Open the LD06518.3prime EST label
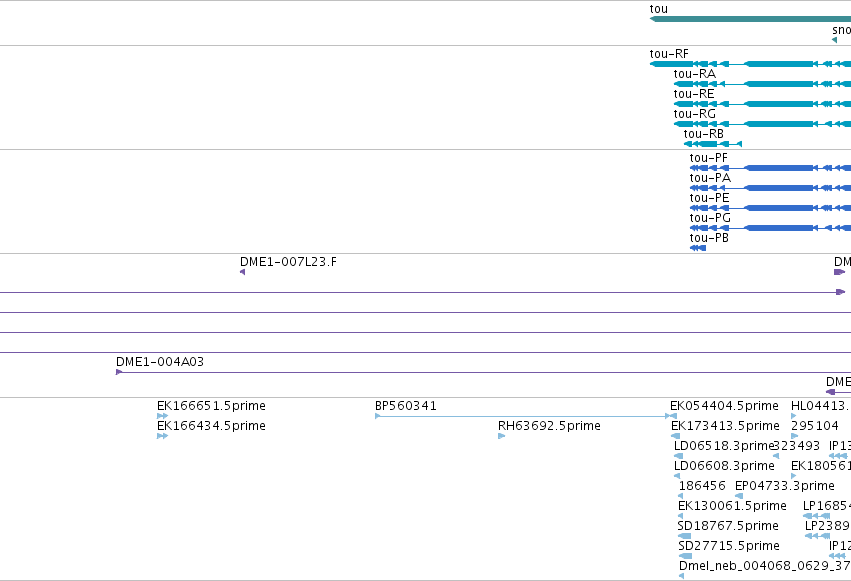 click(x=723, y=446)
